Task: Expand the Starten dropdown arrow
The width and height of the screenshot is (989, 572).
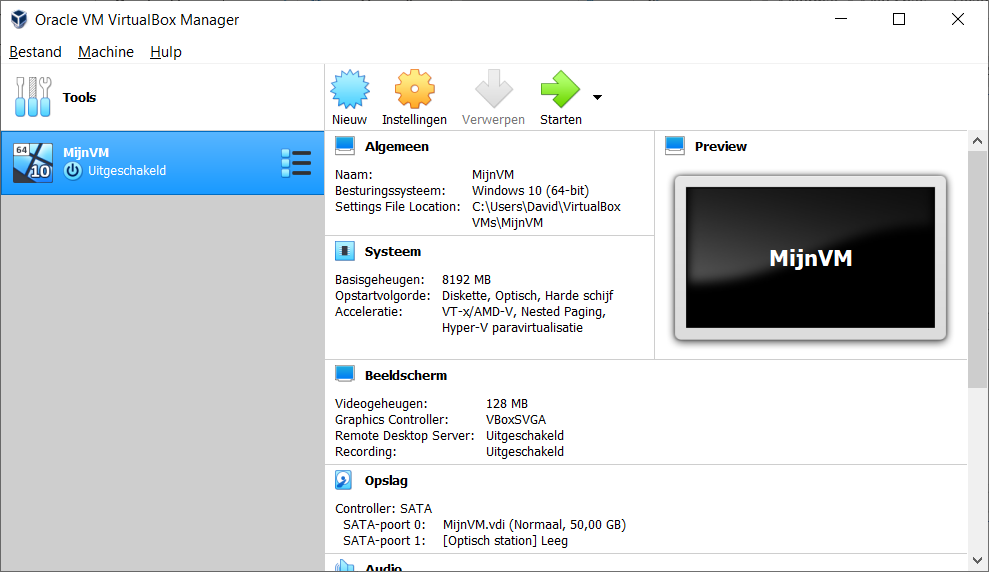Action: (597, 98)
